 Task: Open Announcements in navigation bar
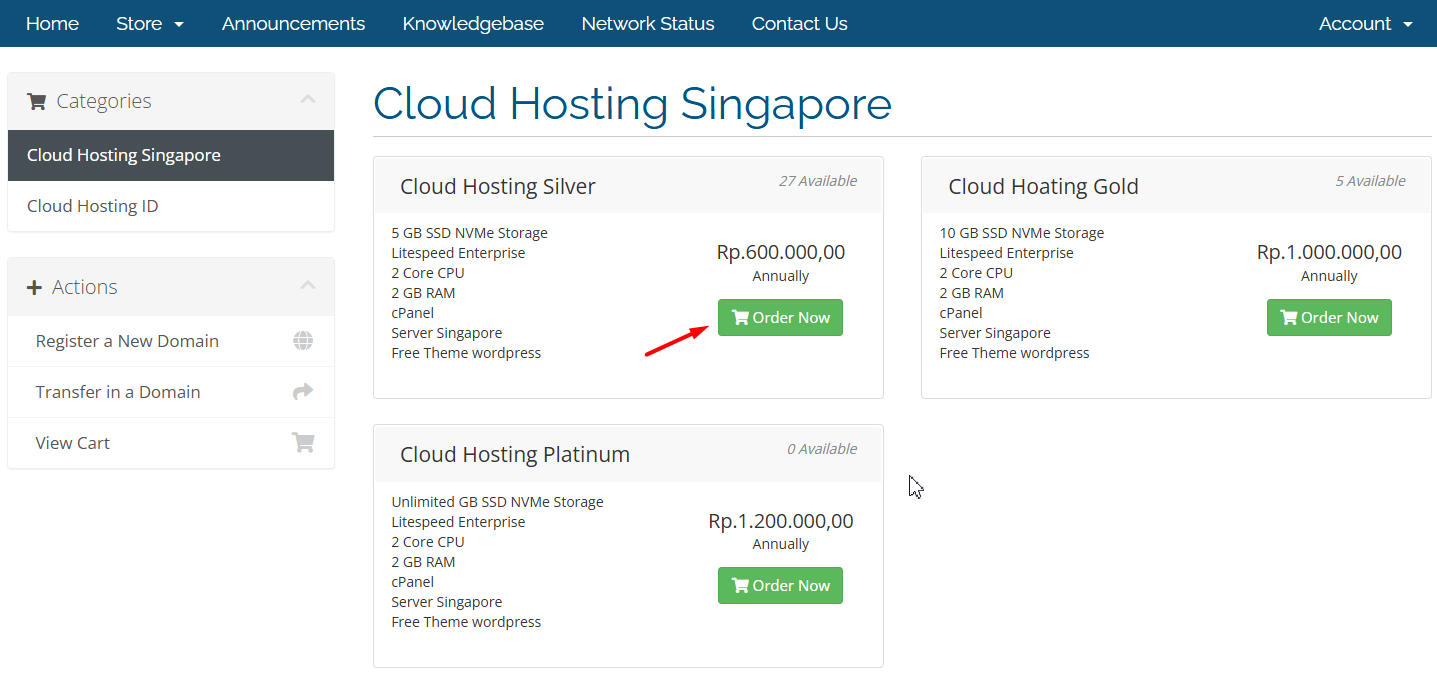[x=293, y=24]
